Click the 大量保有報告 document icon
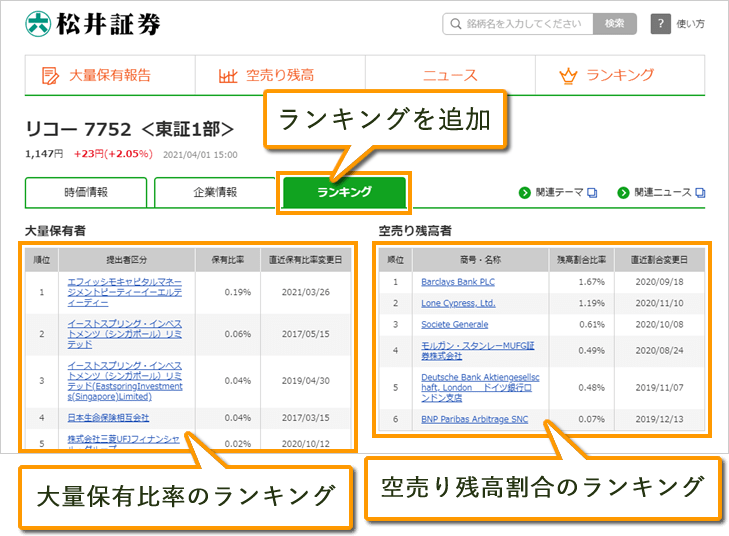The width and height of the screenshot is (729, 536). (50, 75)
